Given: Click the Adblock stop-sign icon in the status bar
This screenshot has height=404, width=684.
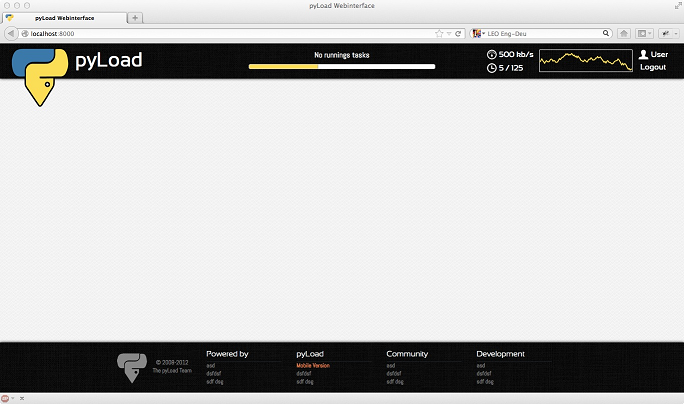Looking at the screenshot, I should coord(6,398).
